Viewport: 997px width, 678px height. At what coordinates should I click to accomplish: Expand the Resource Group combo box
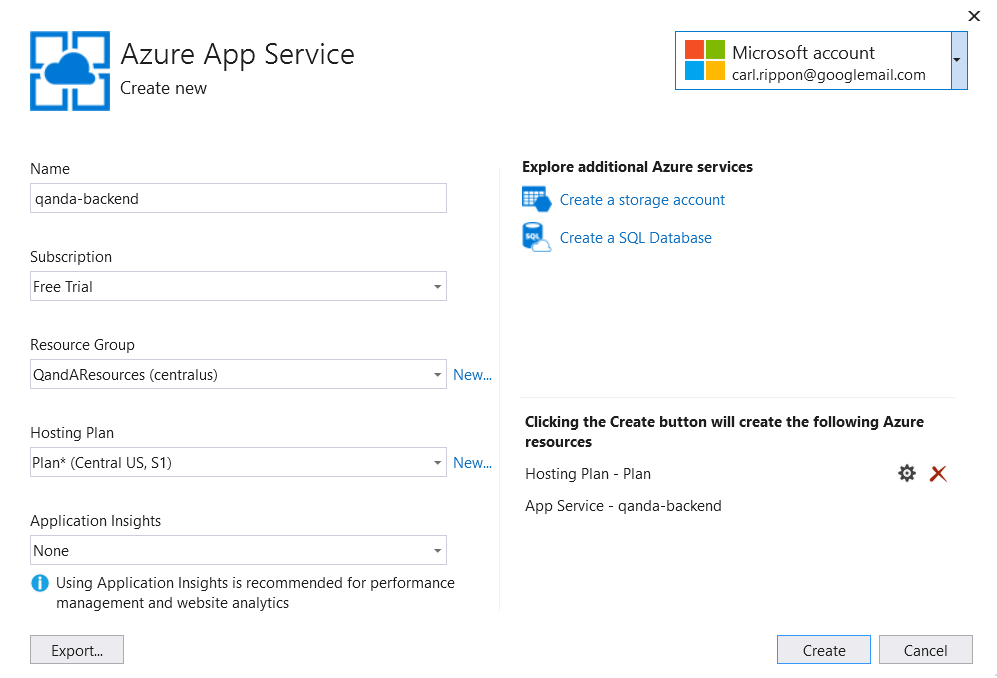pyautogui.click(x=437, y=375)
